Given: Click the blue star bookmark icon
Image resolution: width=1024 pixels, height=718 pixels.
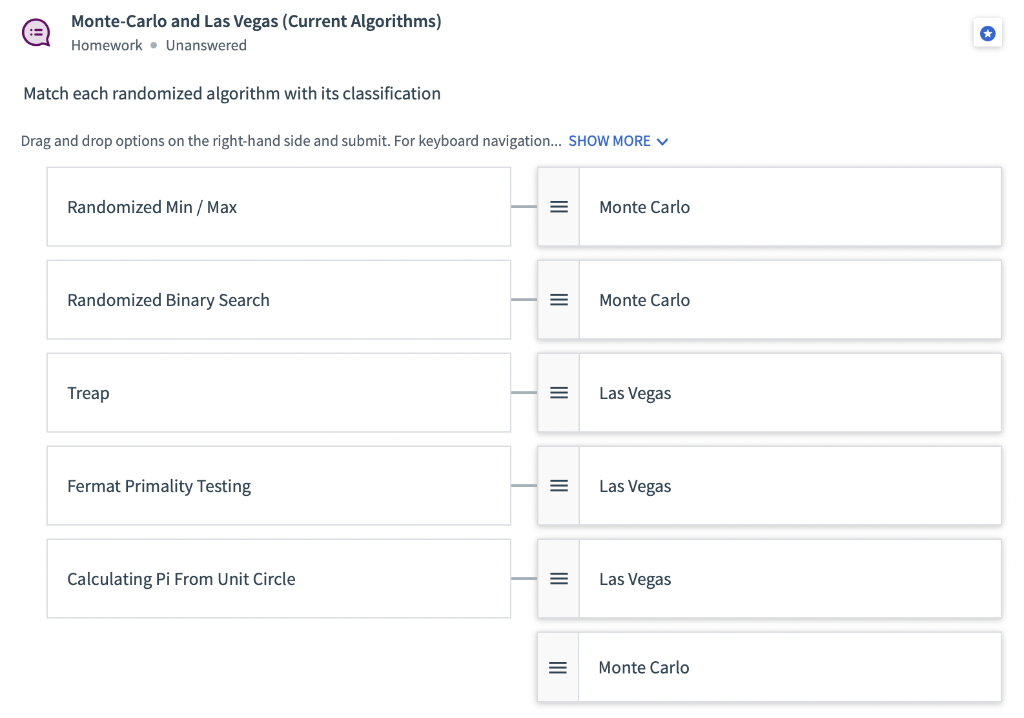Looking at the screenshot, I should [987, 34].
